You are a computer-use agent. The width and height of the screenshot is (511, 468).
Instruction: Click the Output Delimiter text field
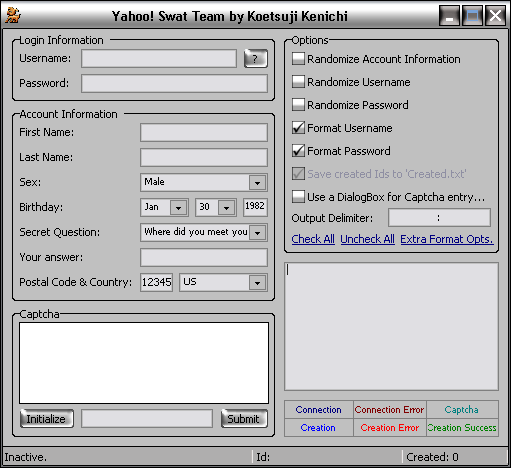pyautogui.click(x=439, y=218)
